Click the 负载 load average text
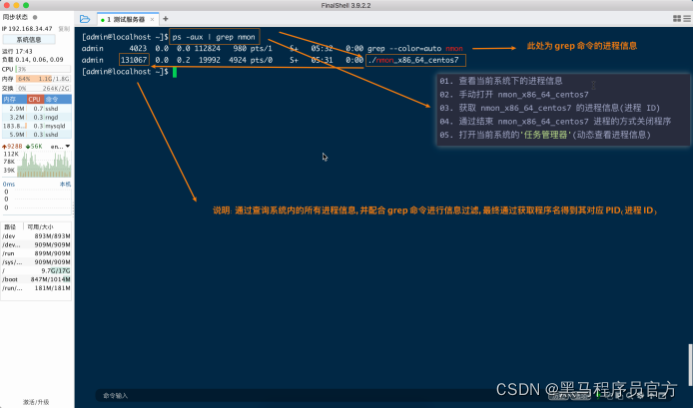This screenshot has width=694, height=408. pos(33,59)
